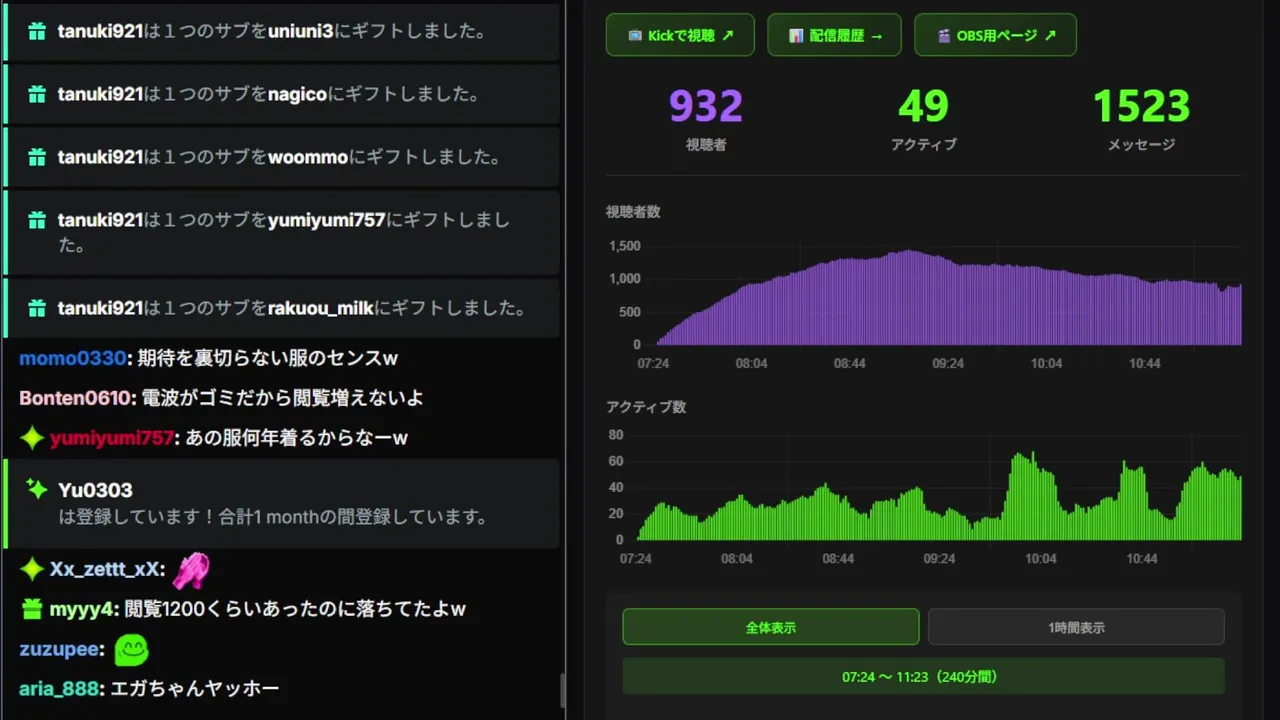Click the 932 viewer count
This screenshot has width=1280, height=720.
[x=706, y=106]
